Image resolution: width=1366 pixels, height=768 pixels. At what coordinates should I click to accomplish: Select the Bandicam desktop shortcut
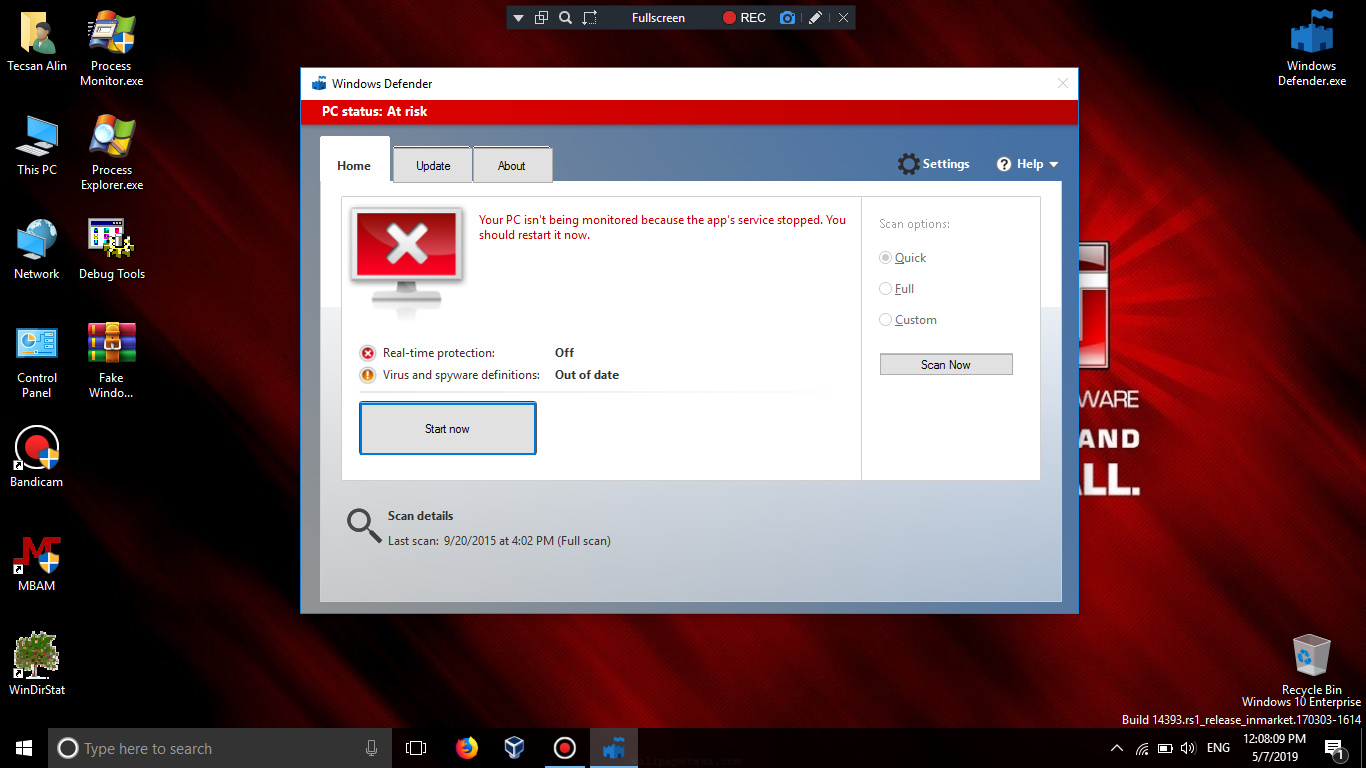coord(37,457)
